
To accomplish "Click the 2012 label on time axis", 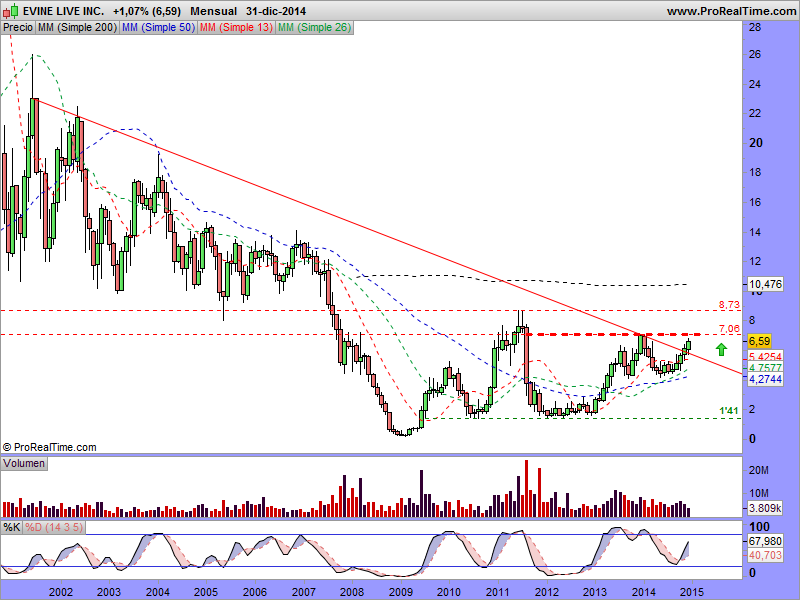I will click(546, 592).
